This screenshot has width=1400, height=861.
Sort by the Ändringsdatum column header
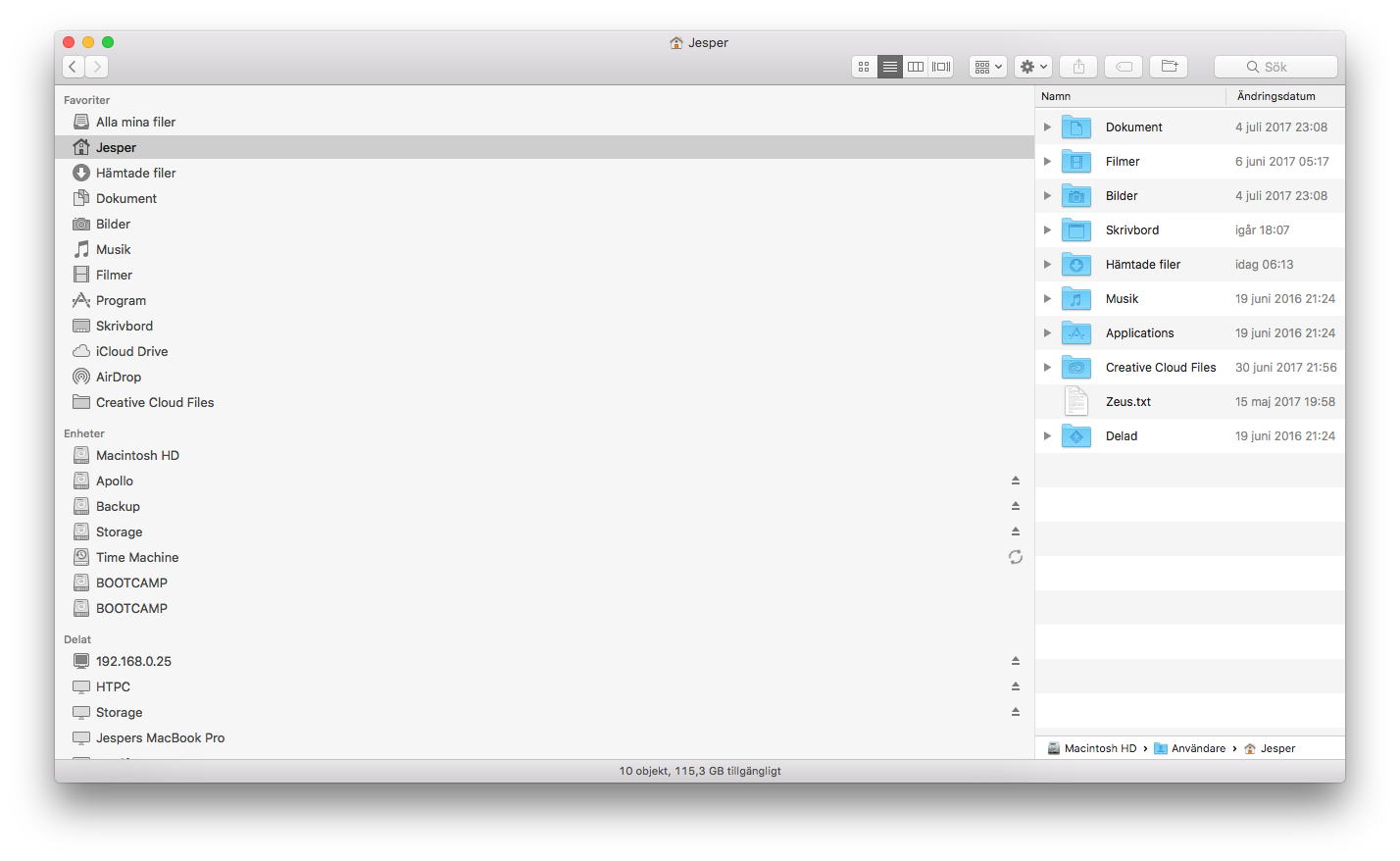click(1285, 96)
